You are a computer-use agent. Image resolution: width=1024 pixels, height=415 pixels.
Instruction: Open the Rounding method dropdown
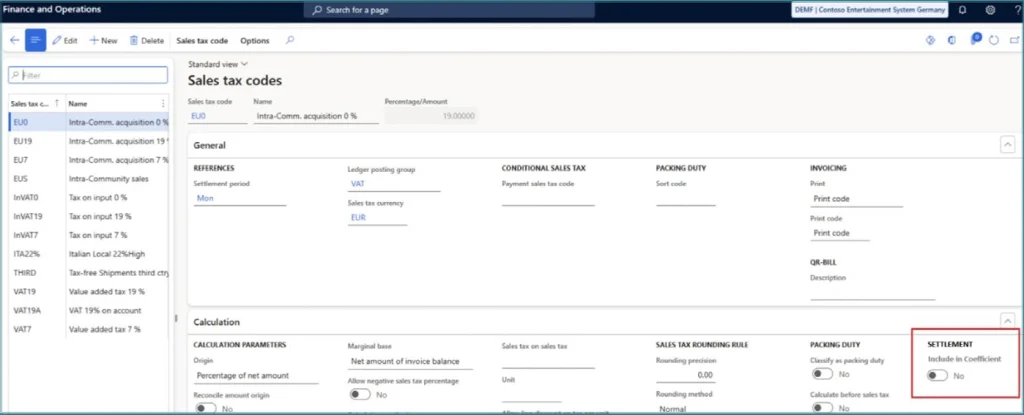[686, 408]
